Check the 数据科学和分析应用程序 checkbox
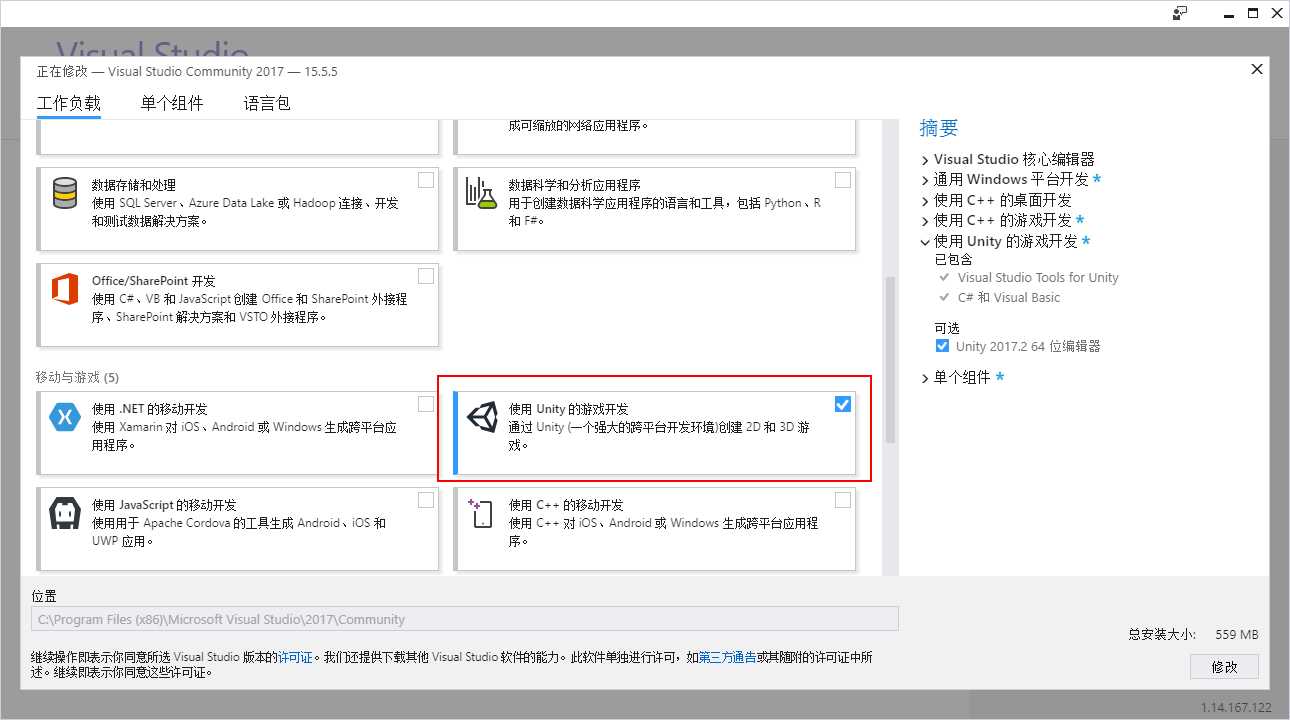1290x720 pixels. 843,180
